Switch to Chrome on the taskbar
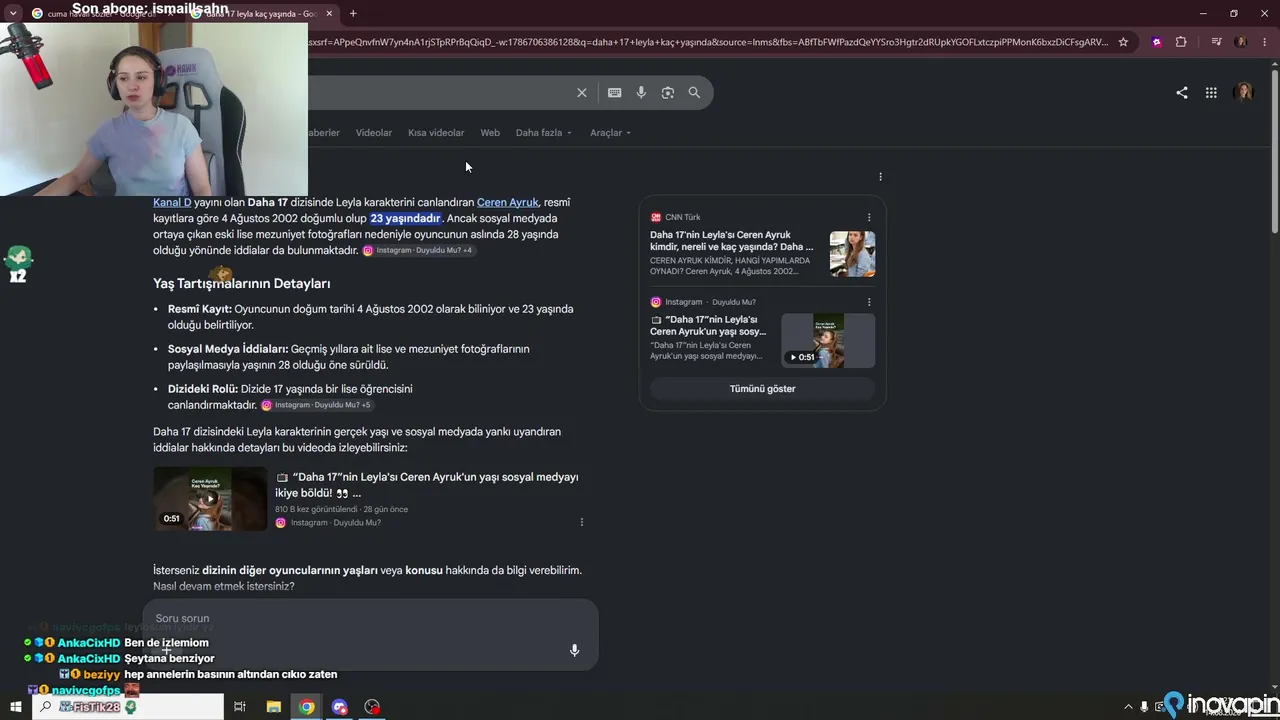Image resolution: width=1280 pixels, height=720 pixels. coord(307,707)
